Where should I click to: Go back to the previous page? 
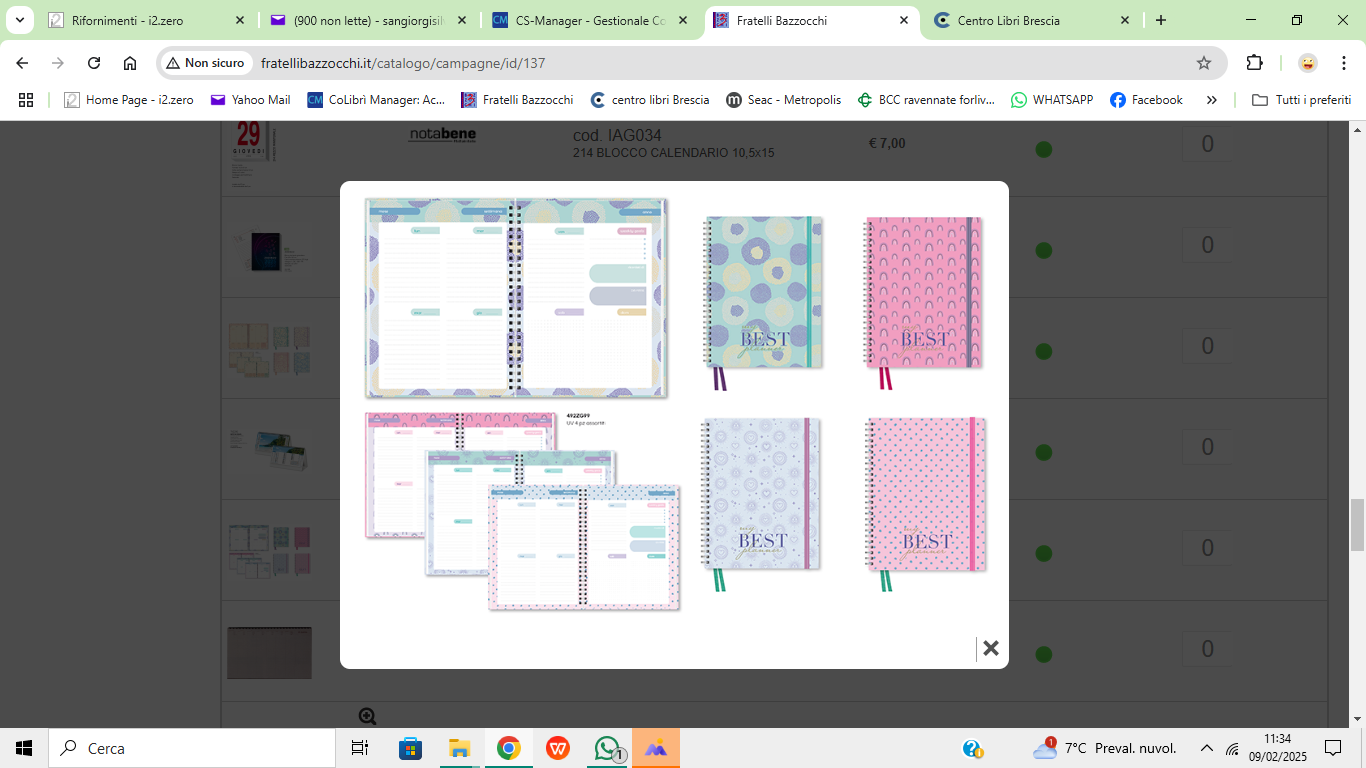(22, 63)
